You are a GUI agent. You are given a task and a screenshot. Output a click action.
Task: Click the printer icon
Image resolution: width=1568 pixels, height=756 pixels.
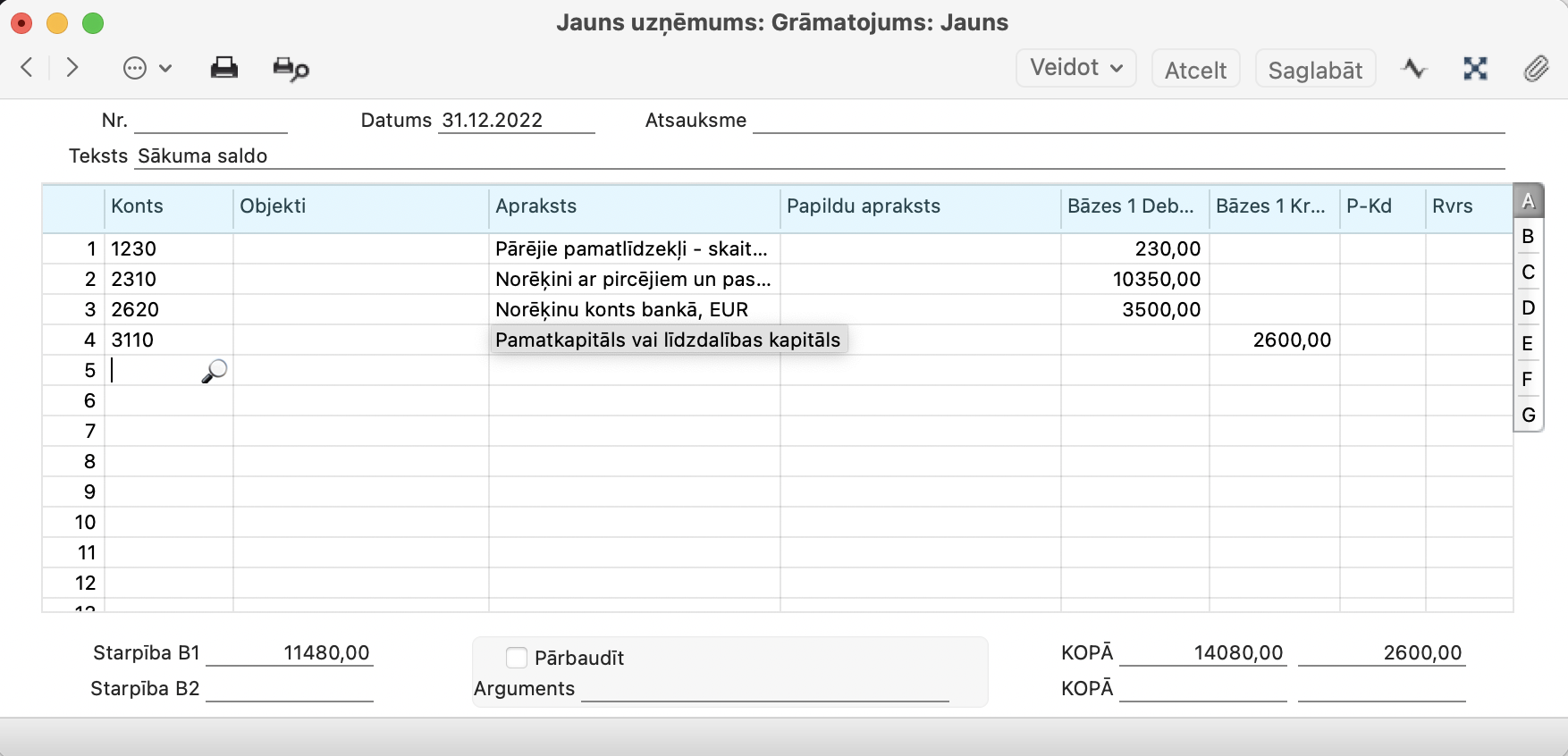[223, 68]
